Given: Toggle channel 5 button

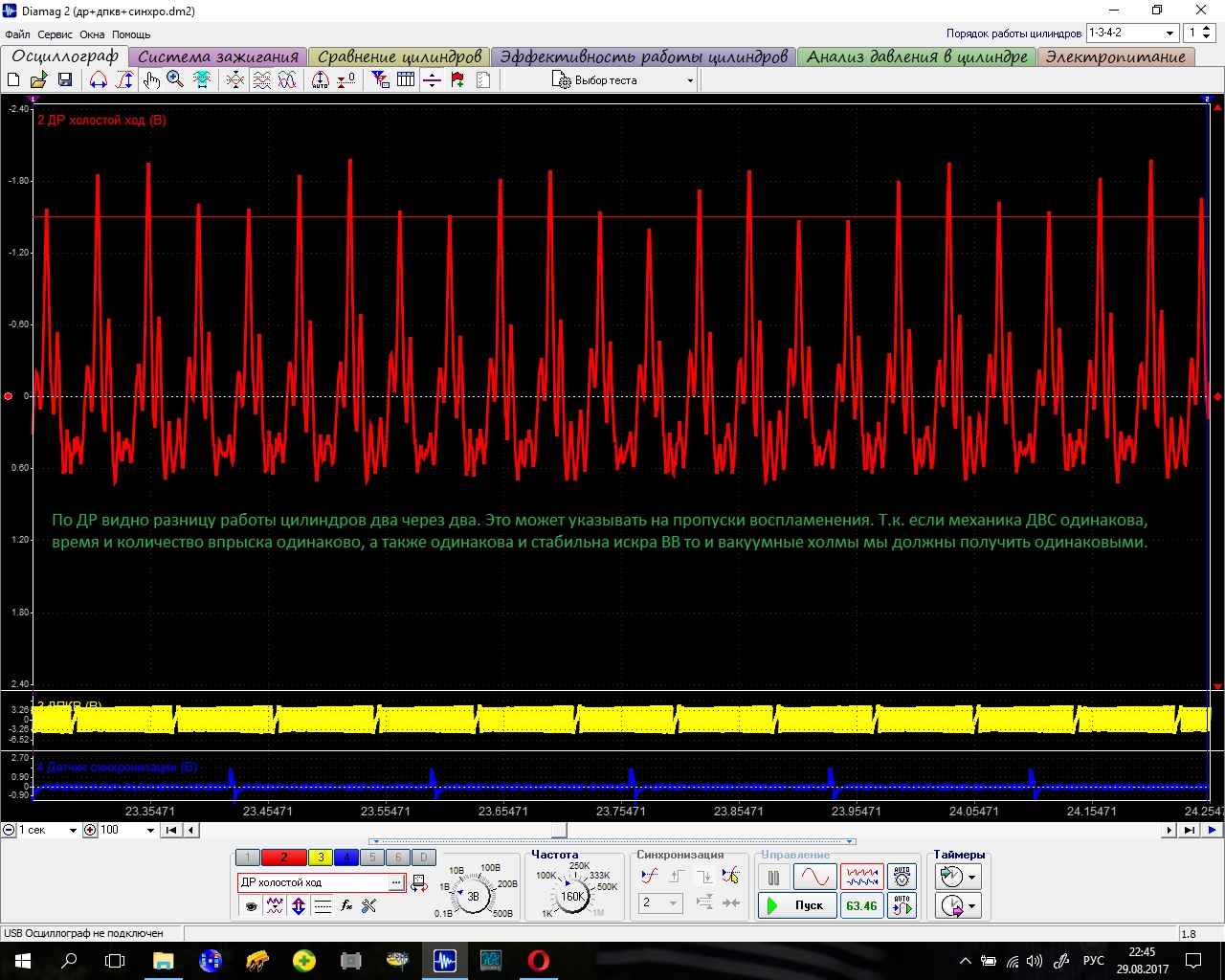Looking at the screenshot, I should (372, 857).
